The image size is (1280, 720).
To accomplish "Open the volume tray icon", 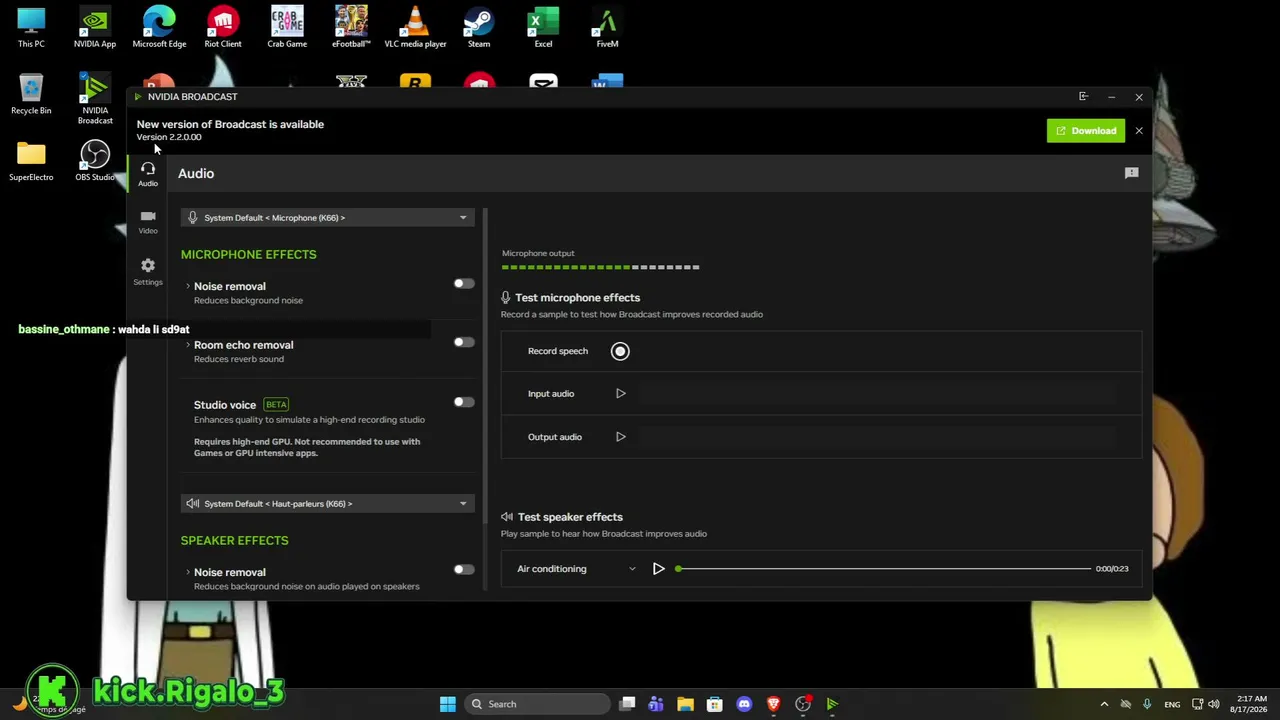I will point(1214,704).
